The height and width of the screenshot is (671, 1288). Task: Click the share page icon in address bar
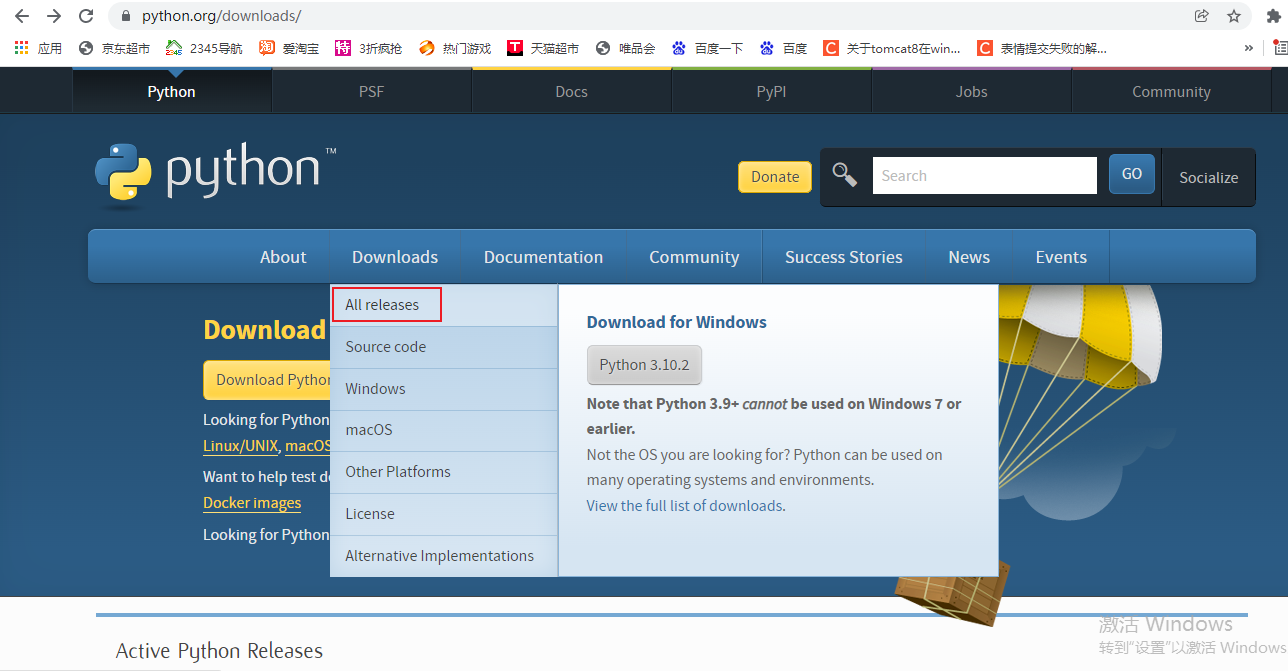(1201, 16)
